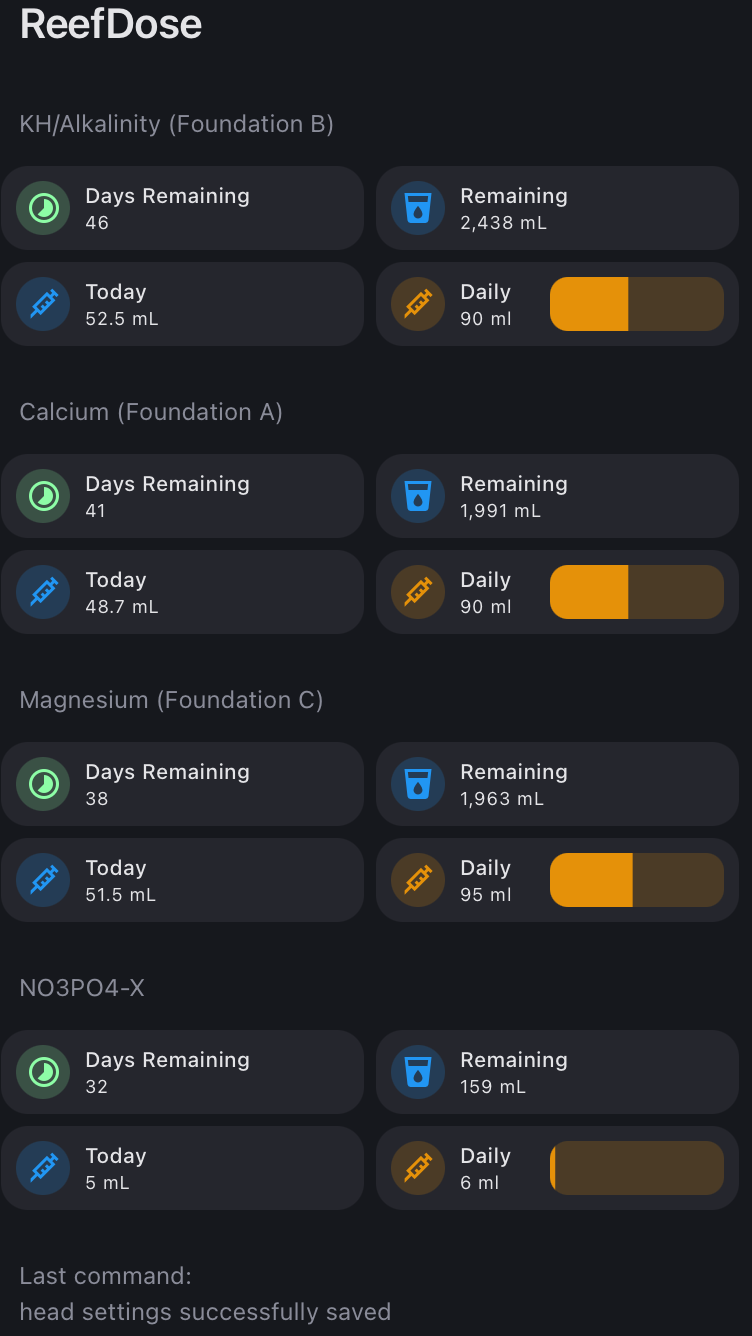Click the NO3PO4-X Today syringe icon
The image size is (752, 1336).
pos(43,1168)
